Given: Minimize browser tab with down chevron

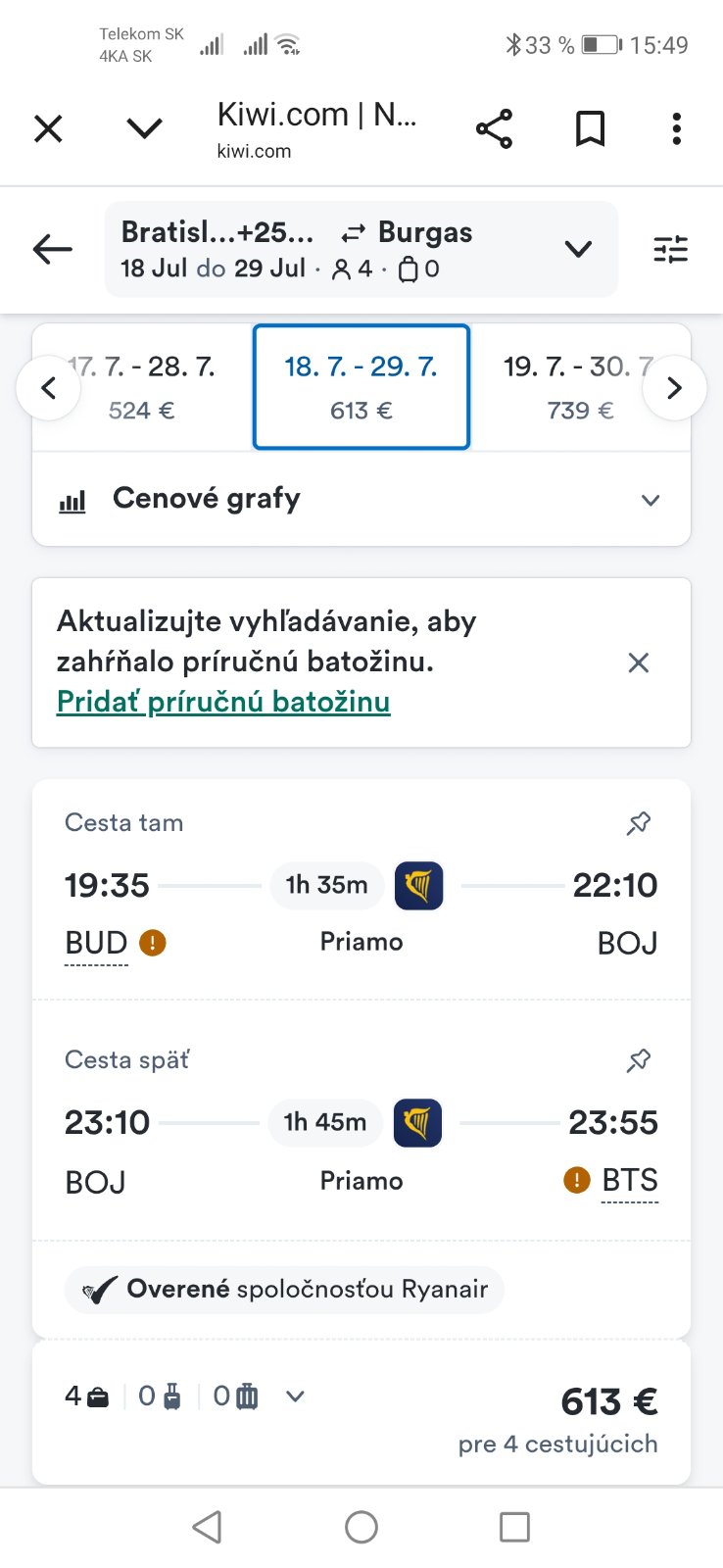Looking at the screenshot, I should point(145,128).
